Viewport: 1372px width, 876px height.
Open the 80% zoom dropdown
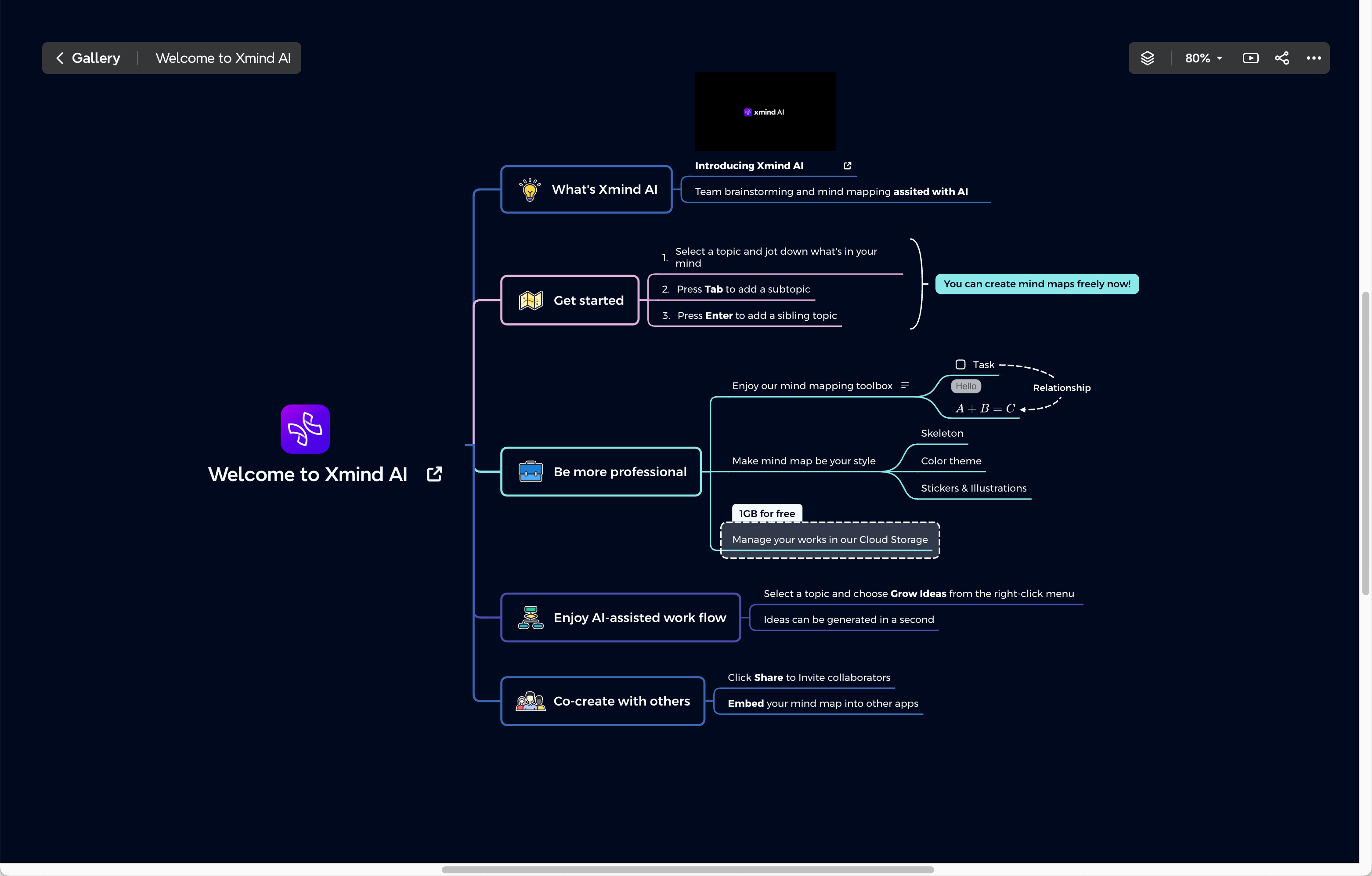1203,58
